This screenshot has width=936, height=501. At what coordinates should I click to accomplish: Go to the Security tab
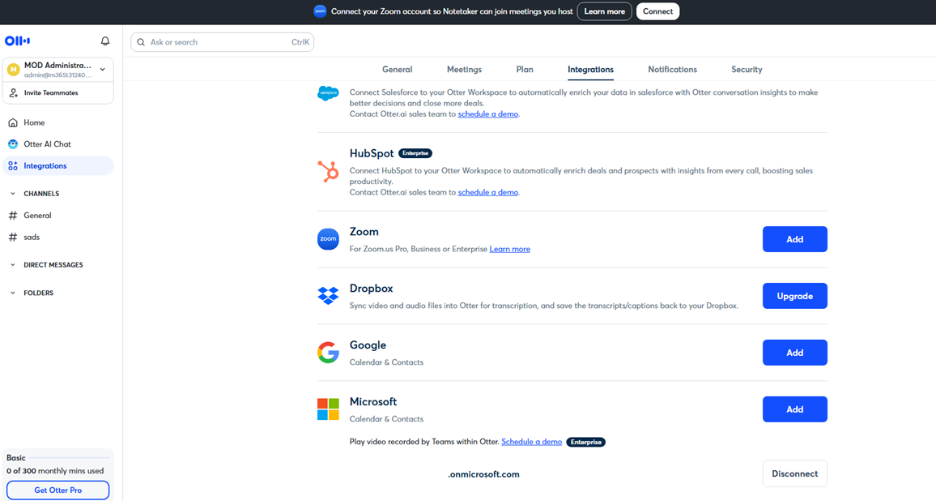747,69
